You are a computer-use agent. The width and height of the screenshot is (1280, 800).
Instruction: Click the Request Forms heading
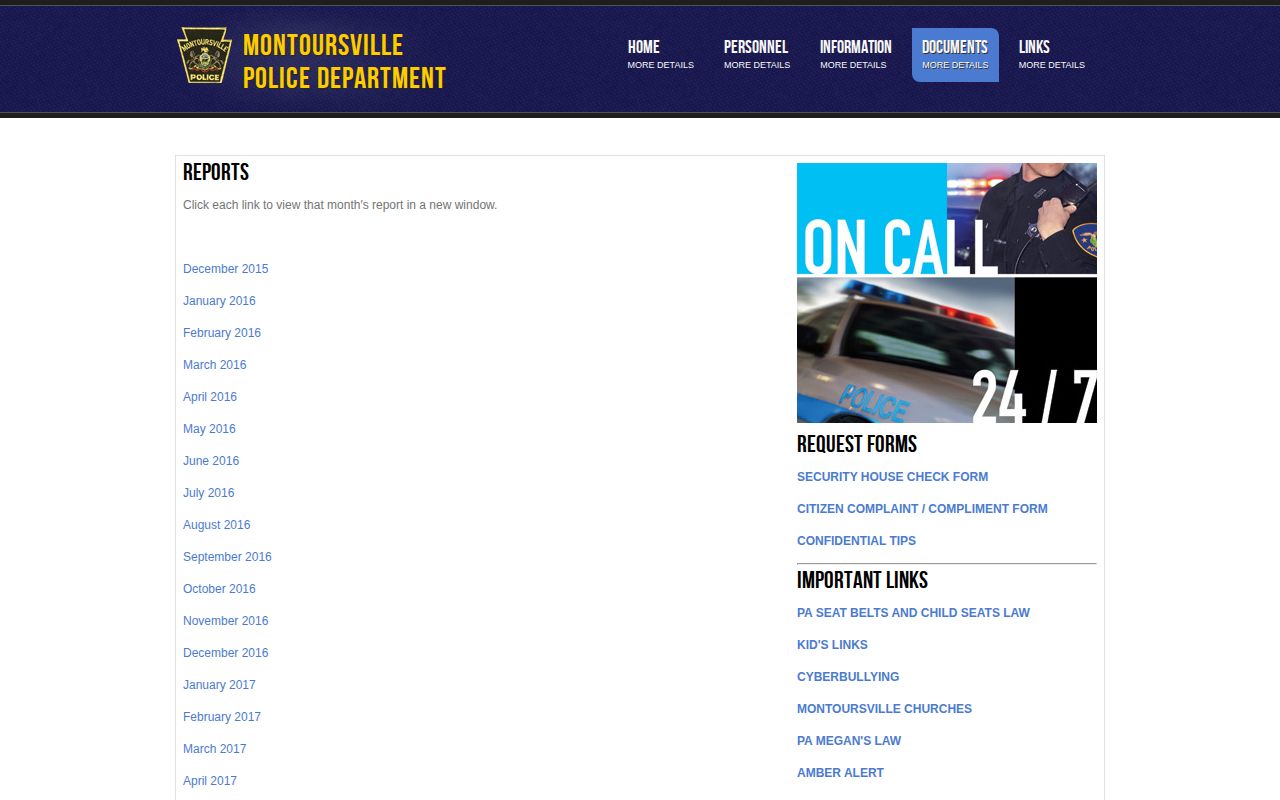(857, 444)
